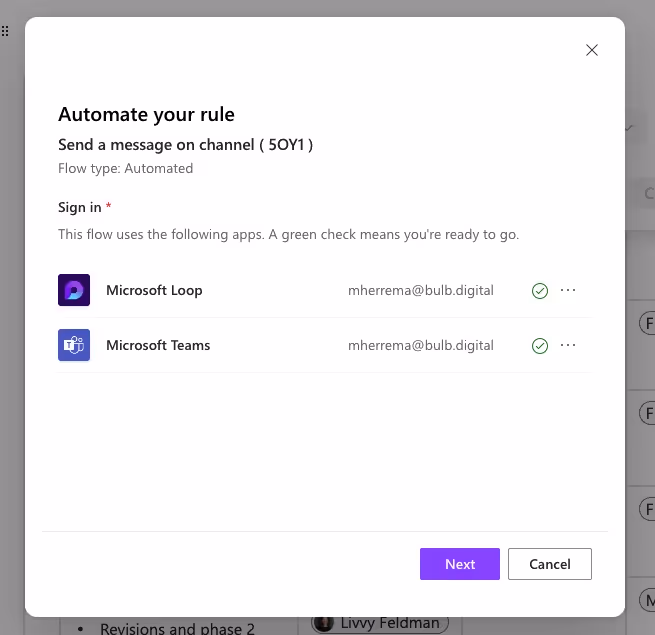Click the "Send a message on channel" heading
This screenshot has height=635, width=655.
(x=185, y=145)
